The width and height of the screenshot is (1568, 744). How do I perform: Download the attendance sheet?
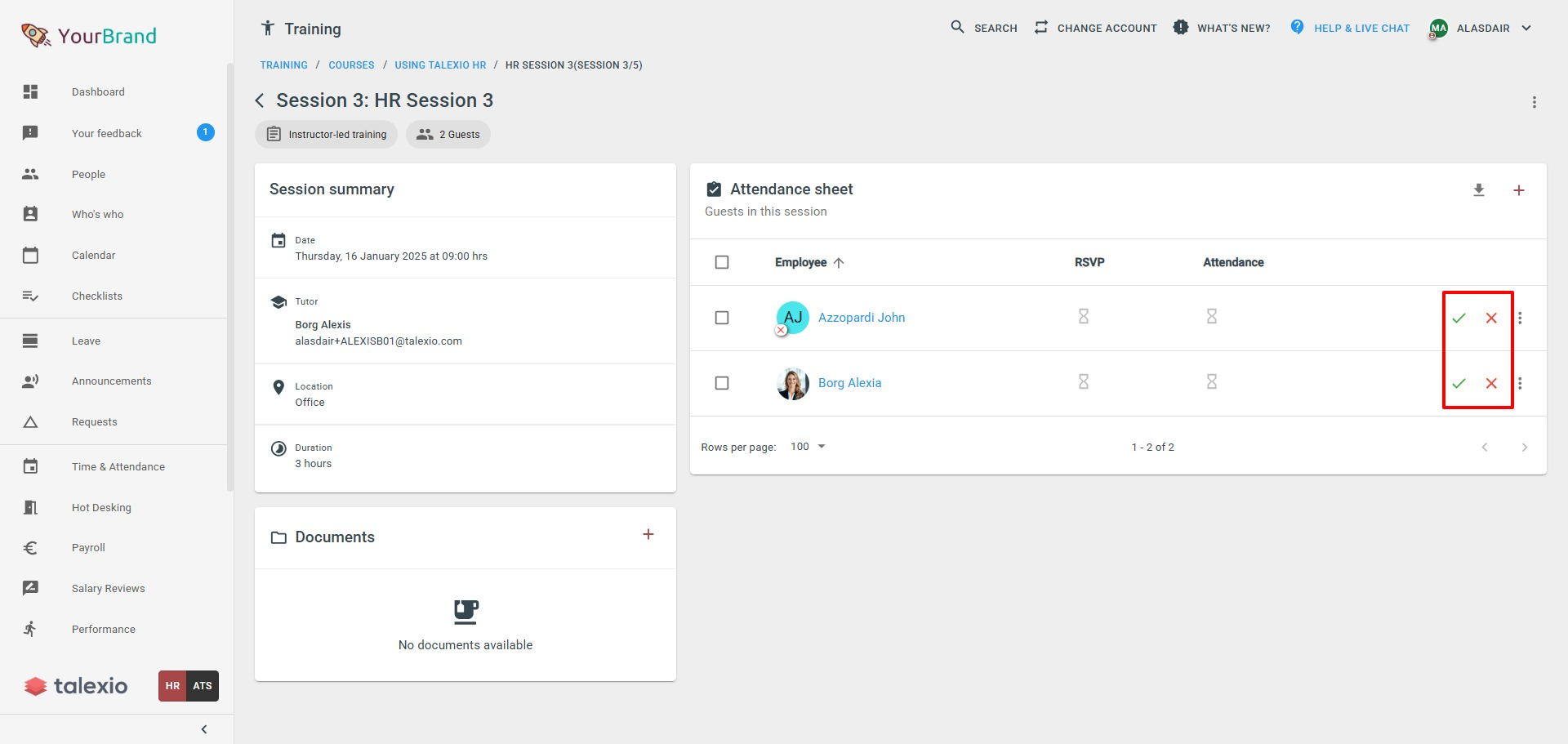pos(1478,190)
